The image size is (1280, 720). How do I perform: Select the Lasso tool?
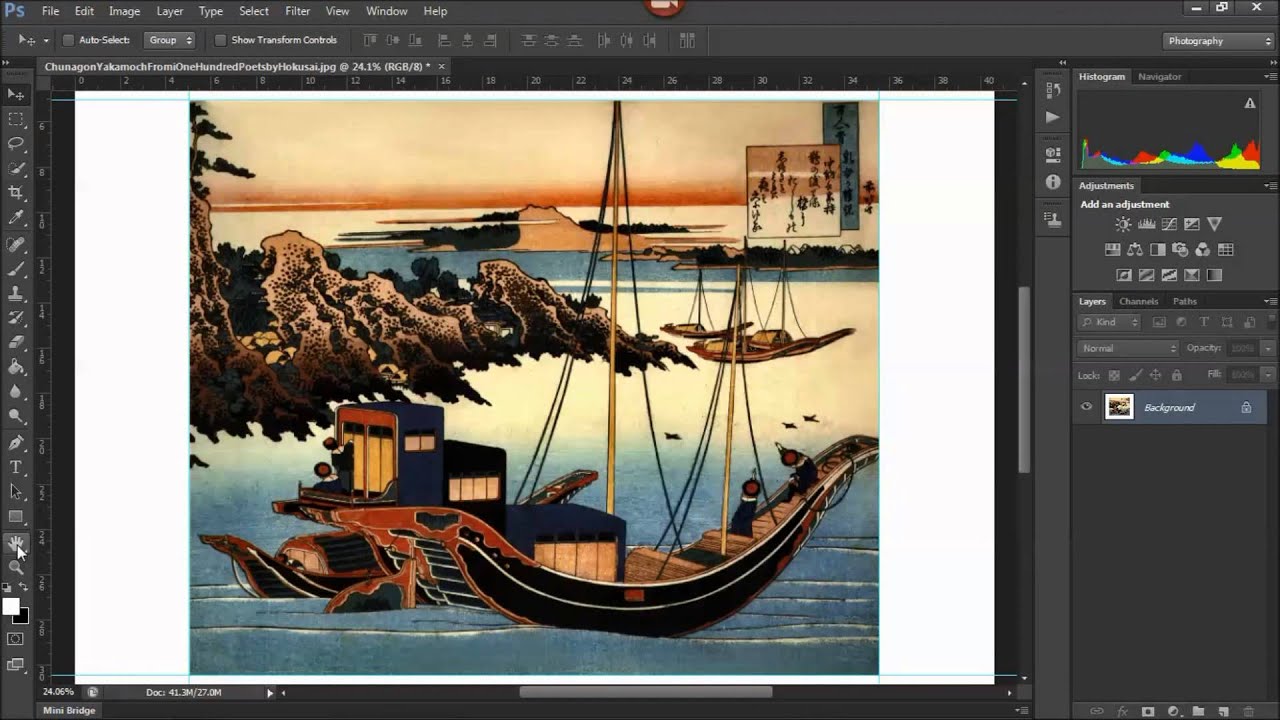[x=16, y=144]
